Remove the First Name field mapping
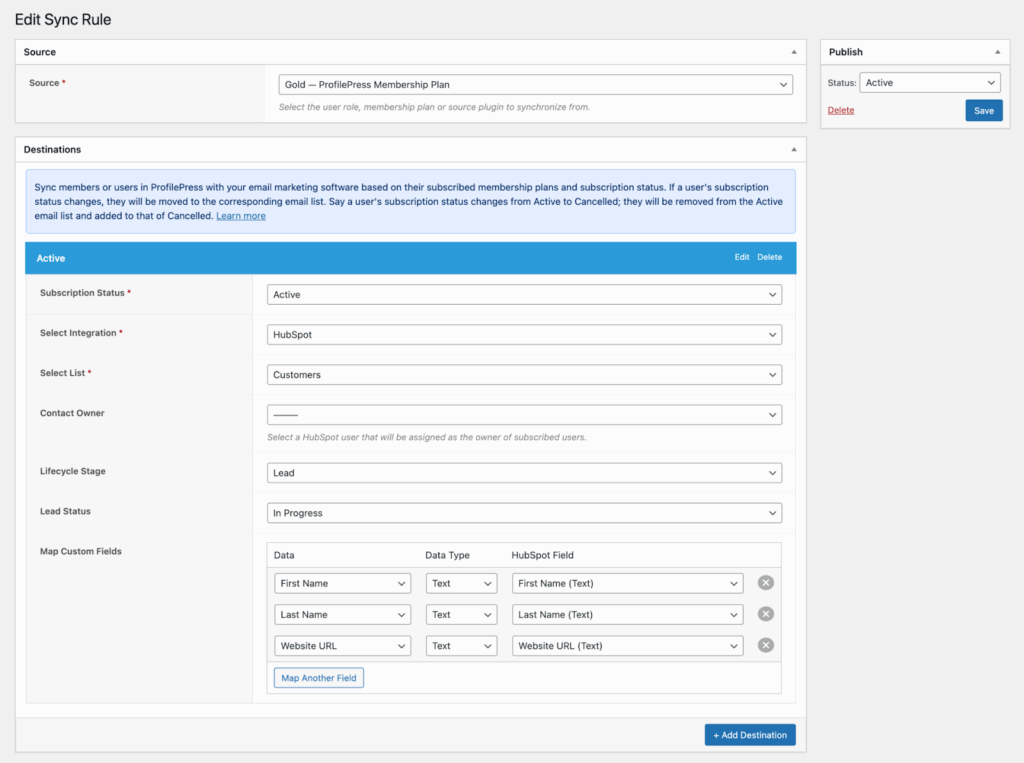The width and height of the screenshot is (1024, 763). [x=765, y=583]
